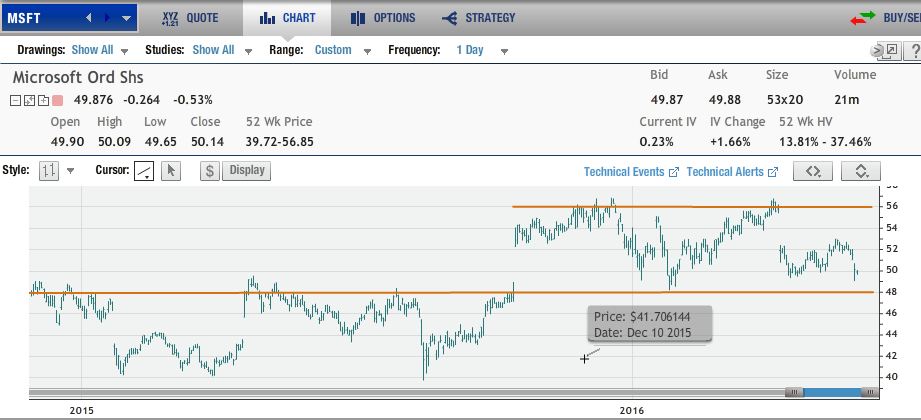Click the horizontal zoom arrows button
This screenshot has width=921, height=420.
813,172
